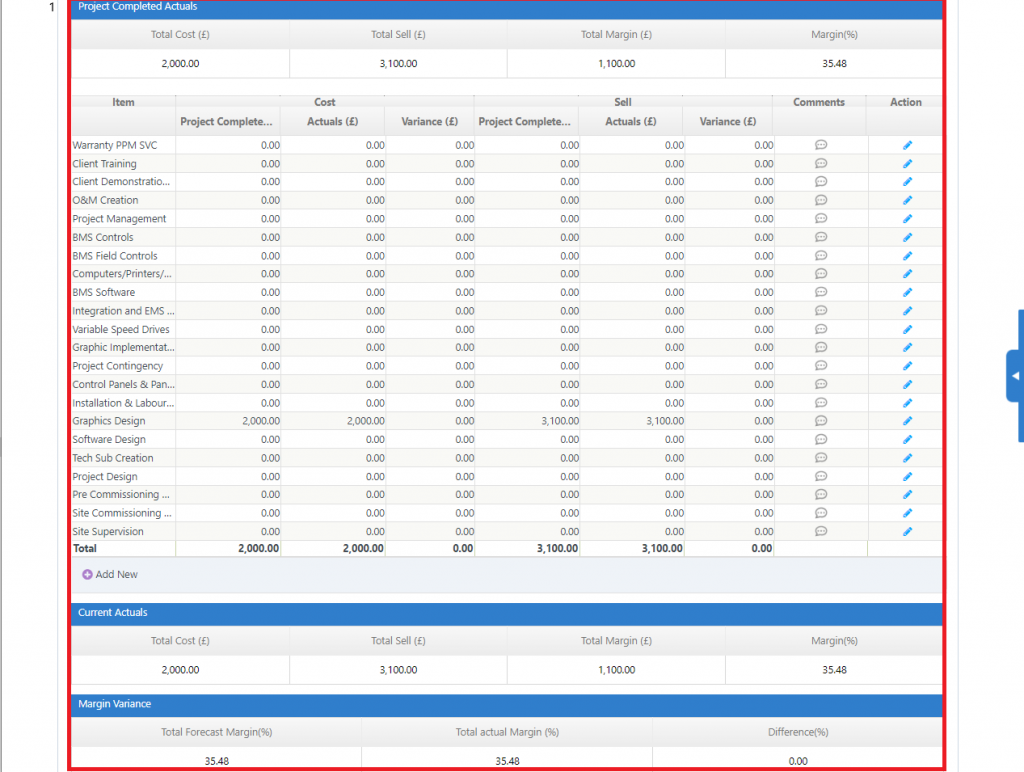Select Graphics Design cost actuals 2,000.00
Image resolution: width=1024 pixels, height=772 pixels.
click(366, 421)
